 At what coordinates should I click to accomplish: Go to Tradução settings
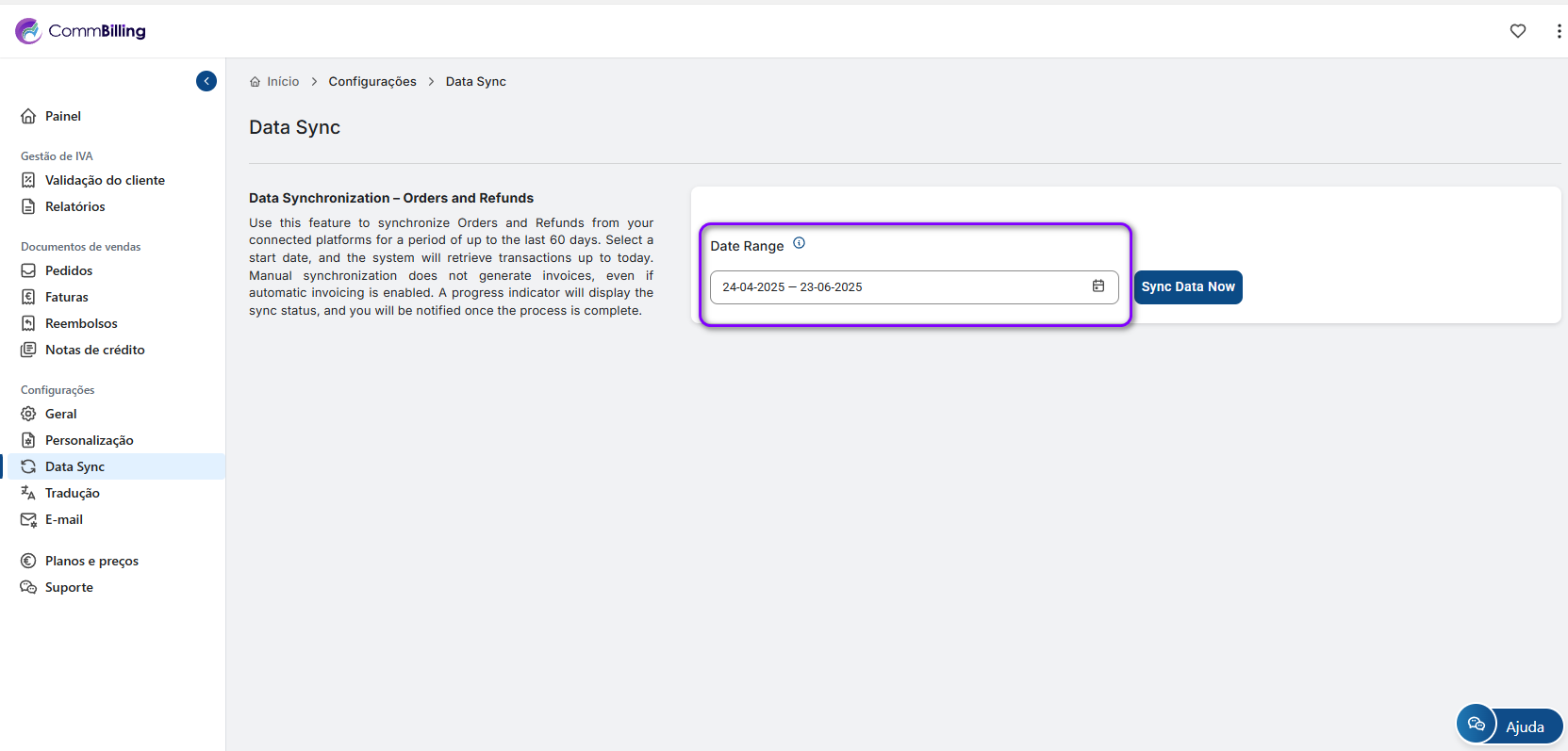[72, 493]
